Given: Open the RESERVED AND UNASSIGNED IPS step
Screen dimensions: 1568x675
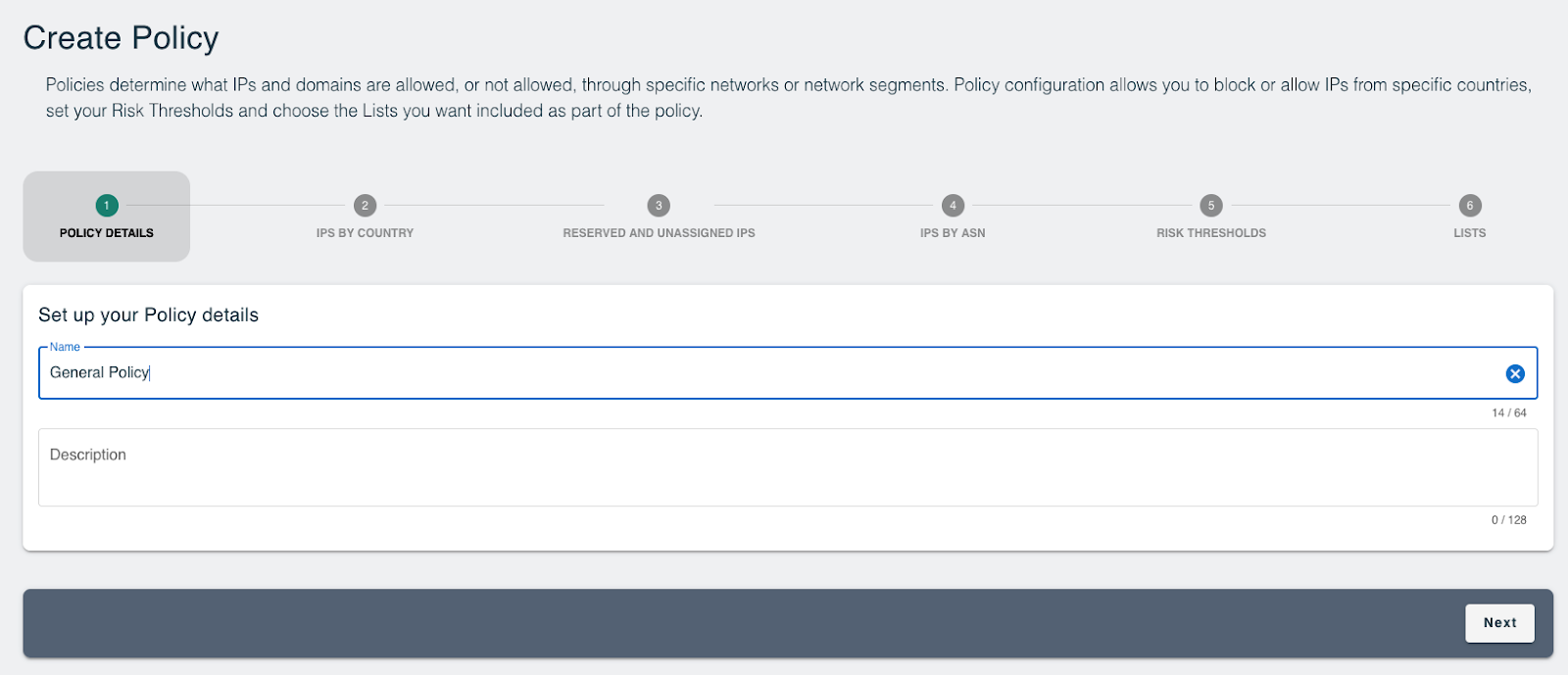Looking at the screenshot, I should point(659,233).
